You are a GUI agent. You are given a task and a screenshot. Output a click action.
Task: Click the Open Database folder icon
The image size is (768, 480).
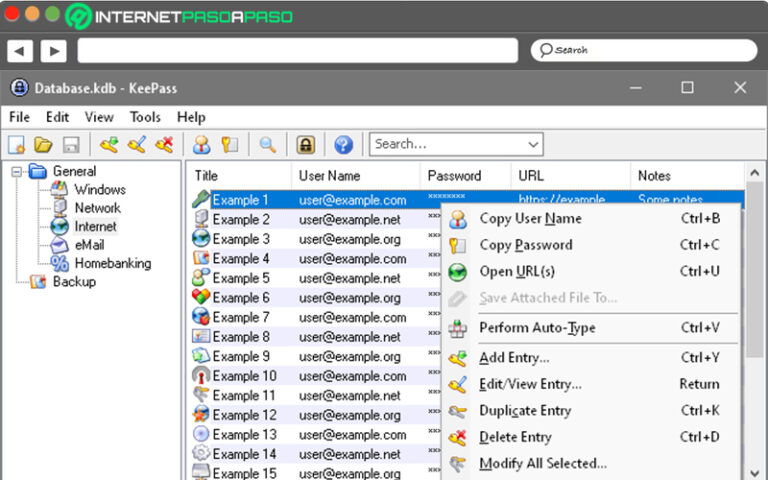(43, 144)
